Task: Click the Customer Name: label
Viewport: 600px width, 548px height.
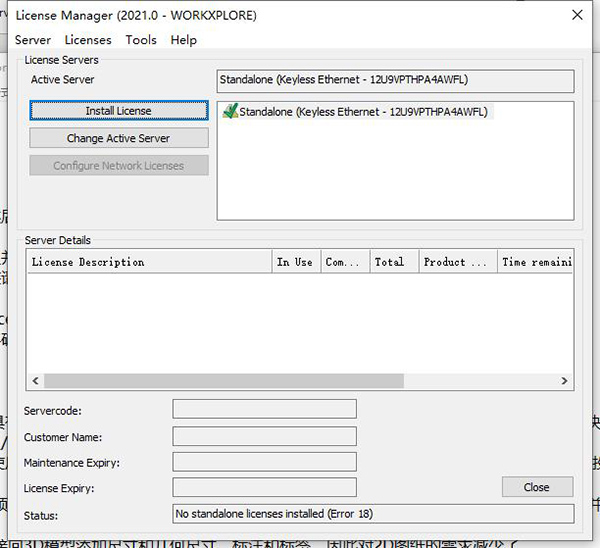Action: [x=63, y=437]
